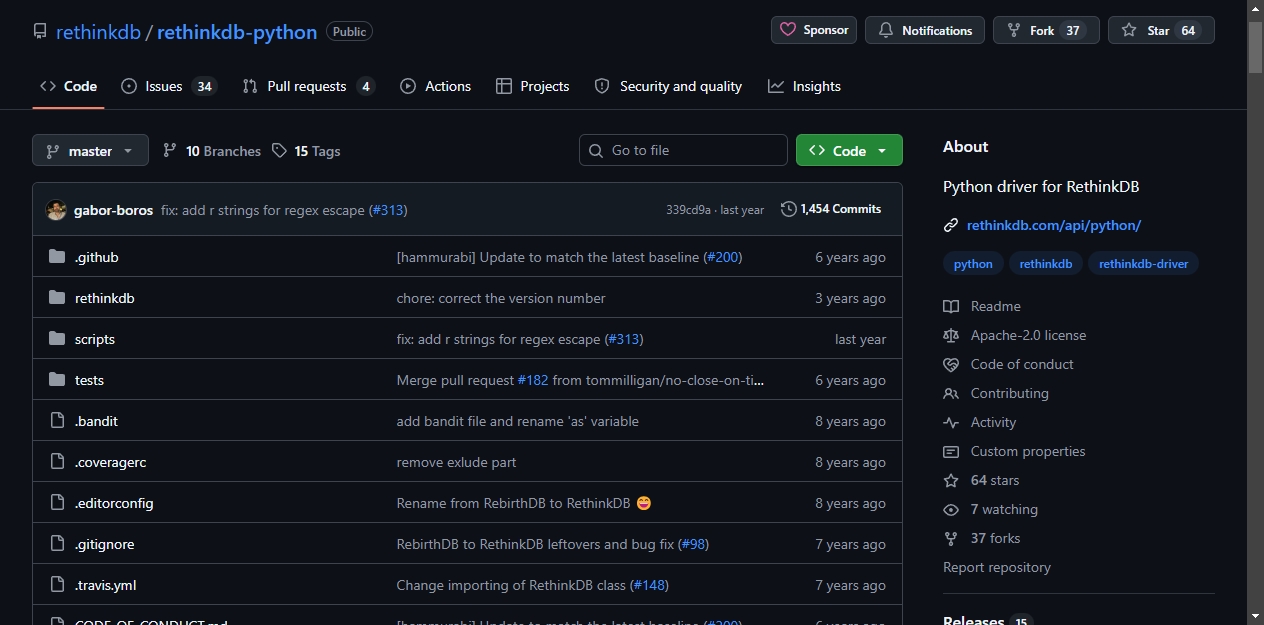Open the .gitignore file
Image resolution: width=1264 pixels, height=625 pixels.
click(104, 544)
